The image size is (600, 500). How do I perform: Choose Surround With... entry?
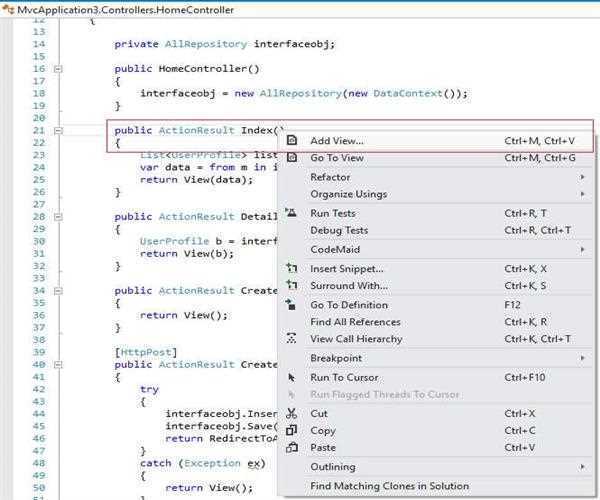(436, 285)
